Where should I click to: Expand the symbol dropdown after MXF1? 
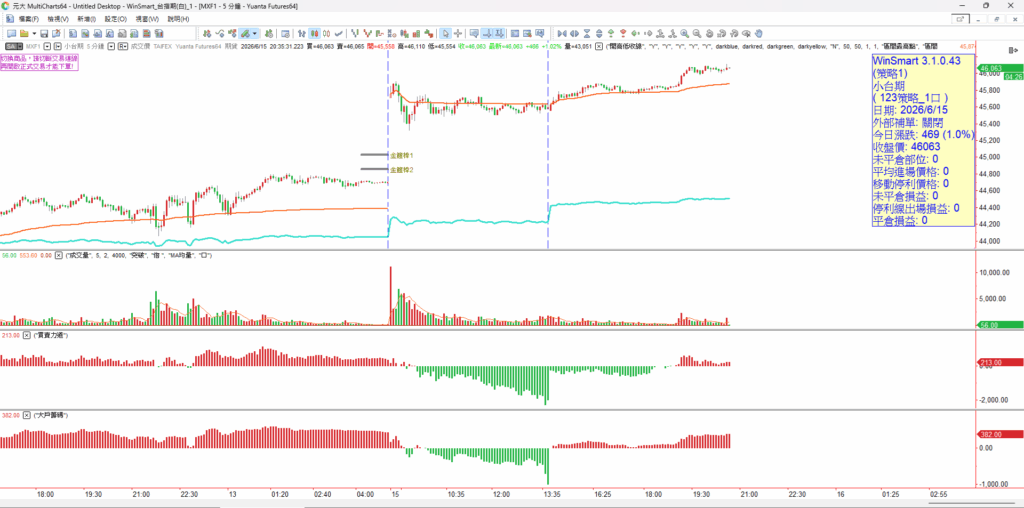click(48, 46)
